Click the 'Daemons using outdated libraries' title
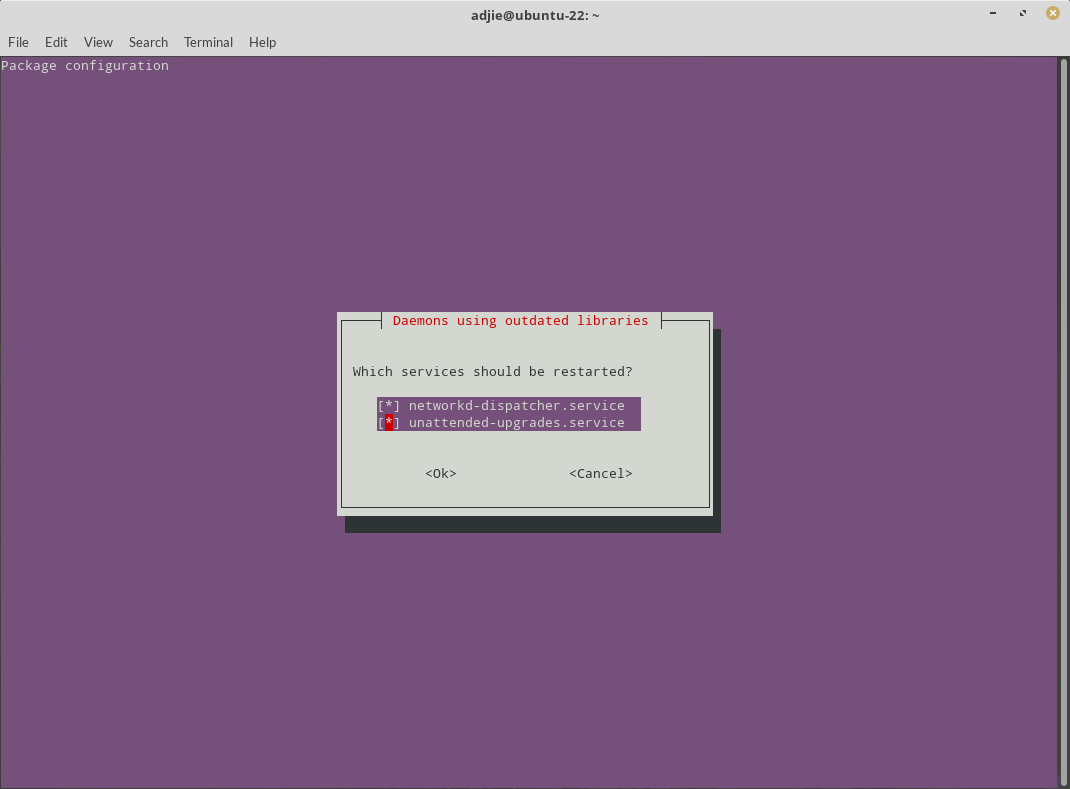Image resolution: width=1070 pixels, height=789 pixels. pos(521,321)
